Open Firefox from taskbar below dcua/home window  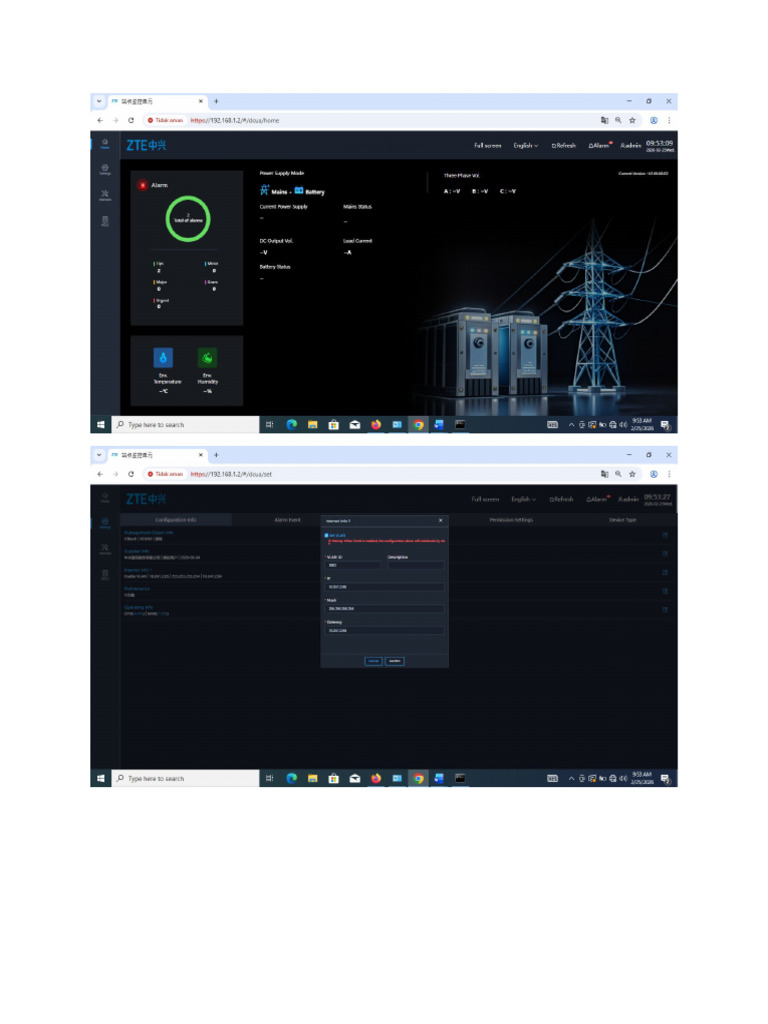[376, 424]
